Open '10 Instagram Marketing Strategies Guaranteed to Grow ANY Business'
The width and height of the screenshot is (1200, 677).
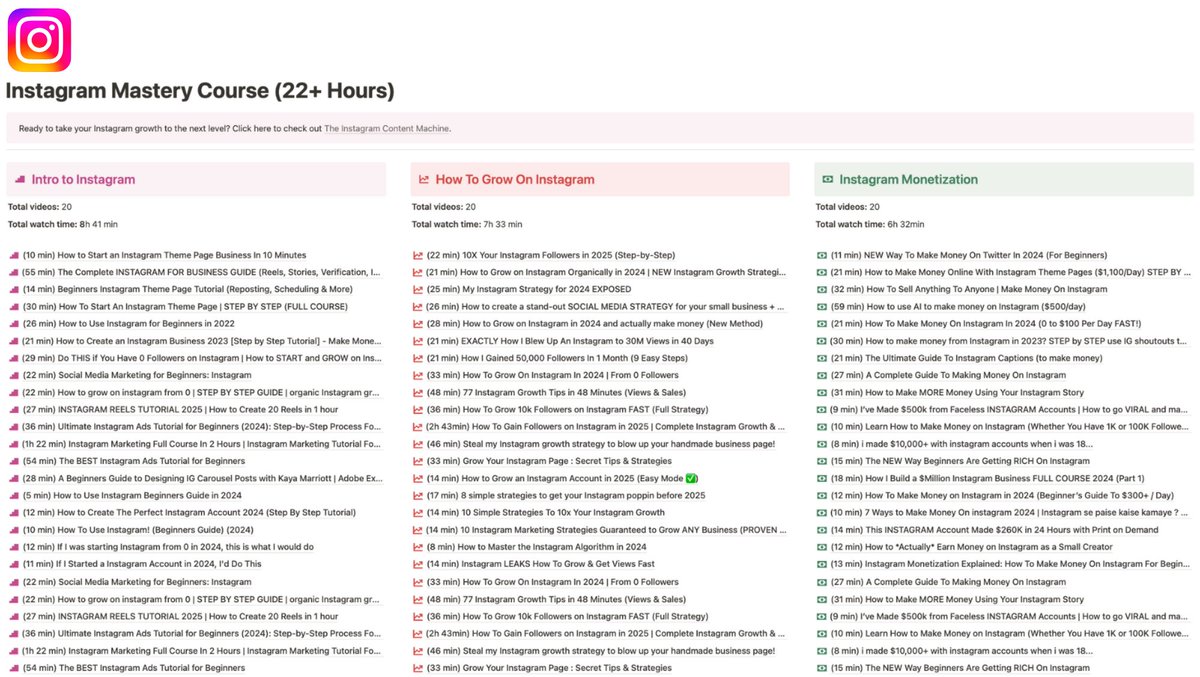tap(606, 530)
